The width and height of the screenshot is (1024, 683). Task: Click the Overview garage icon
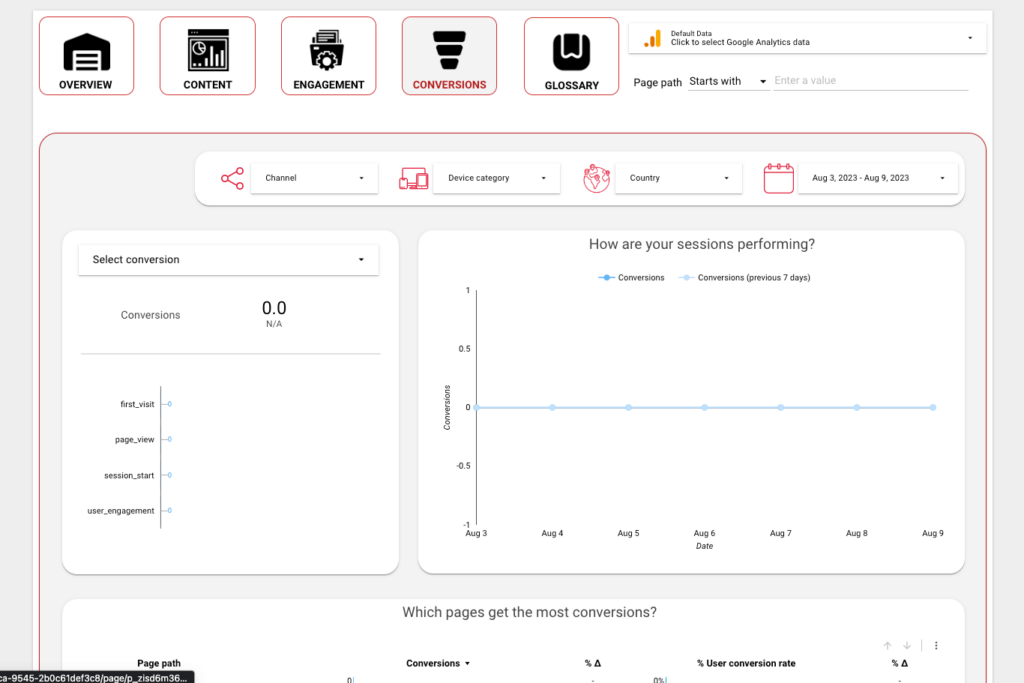[x=86, y=52]
